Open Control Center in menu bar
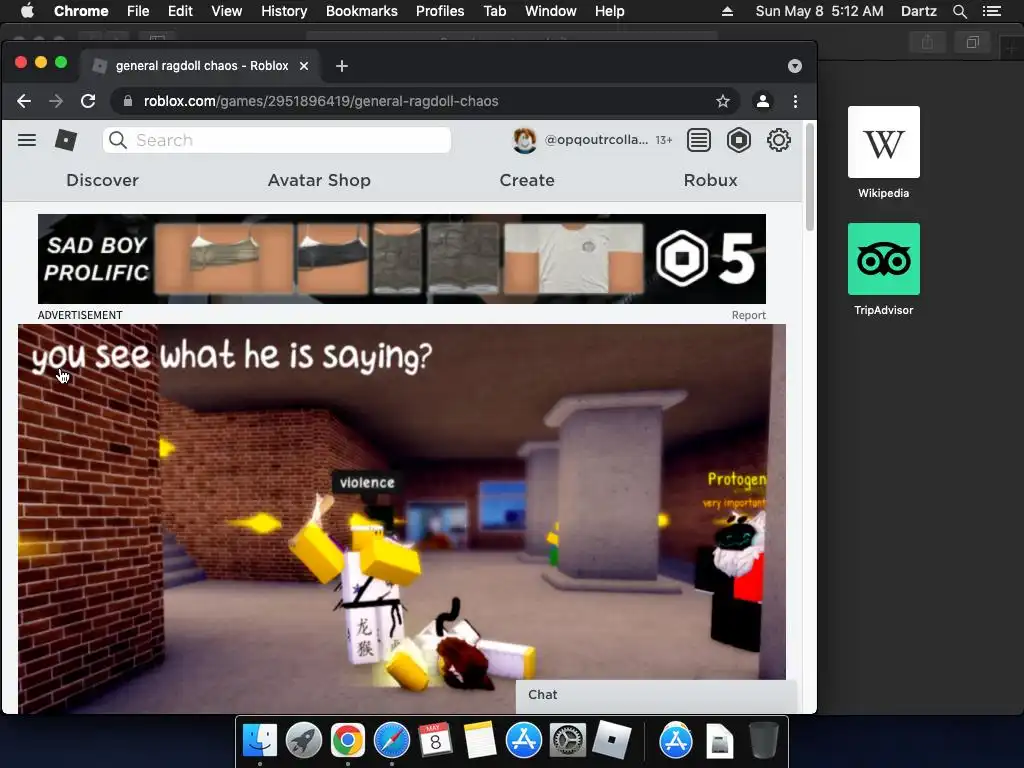The height and width of the screenshot is (768, 1024). [991, 11]
